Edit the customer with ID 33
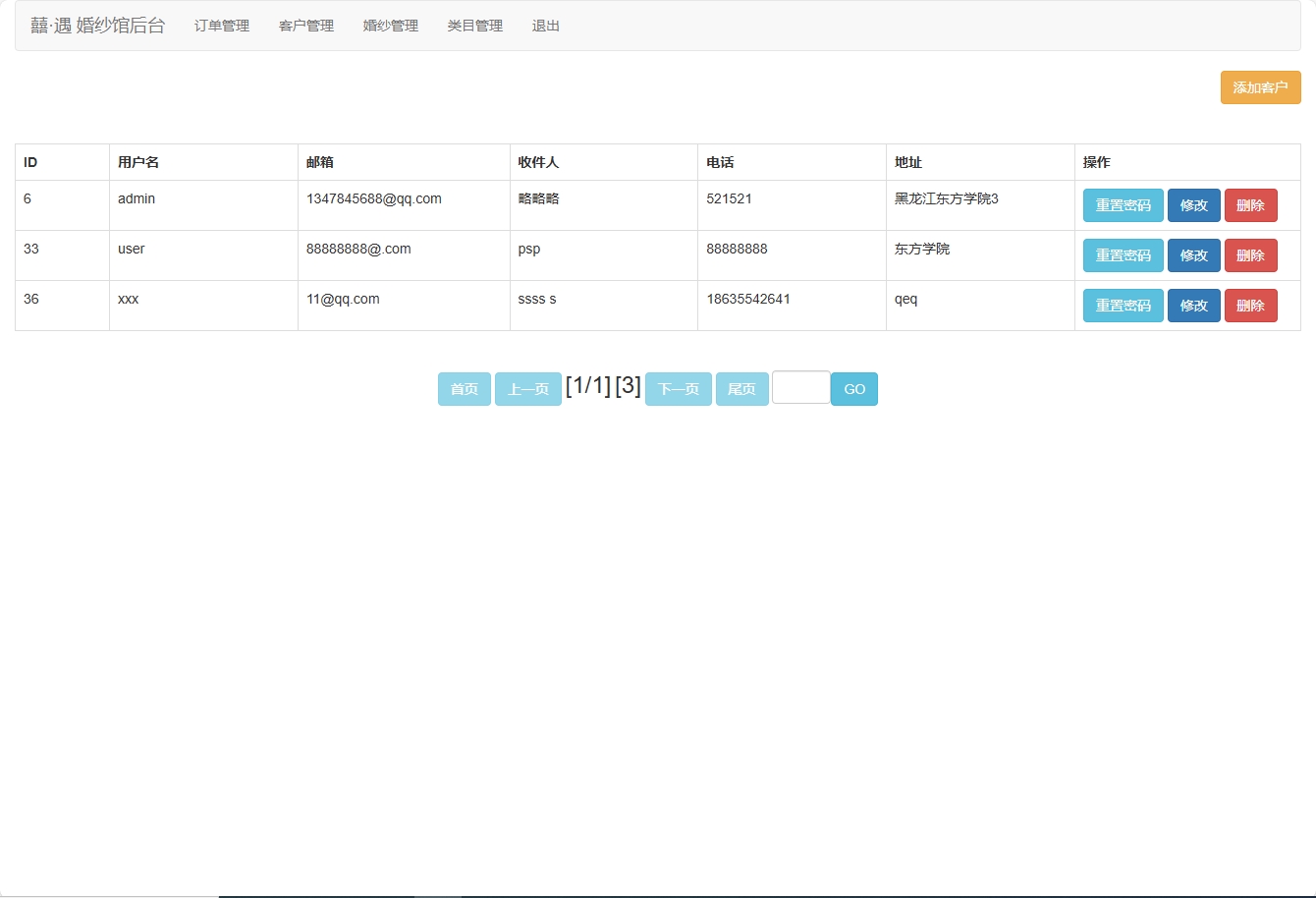 click(x=1193, y=255)
